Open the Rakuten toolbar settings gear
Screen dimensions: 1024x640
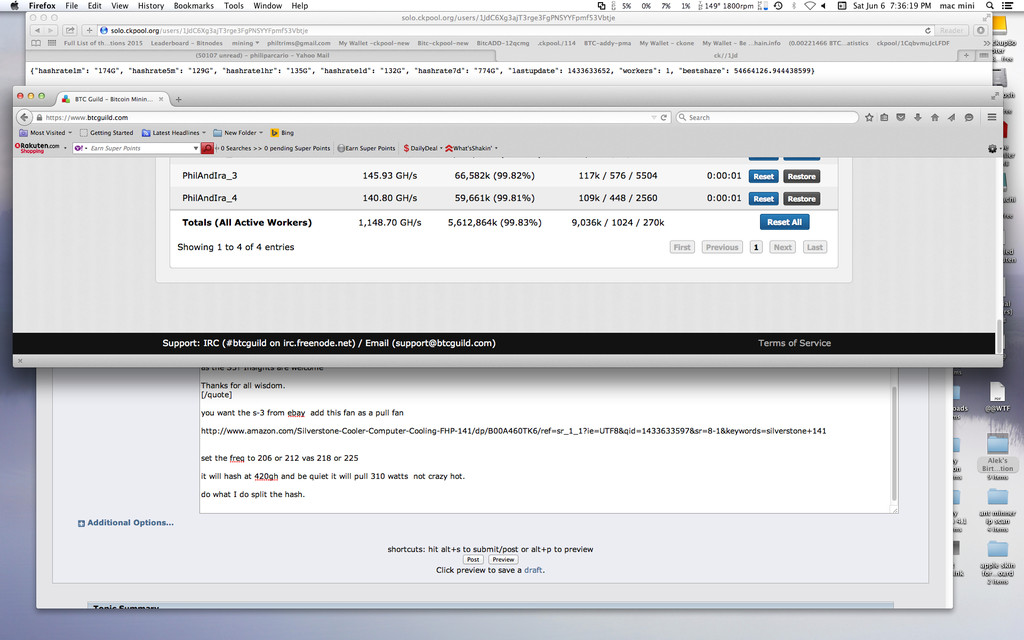pos(993,149)
